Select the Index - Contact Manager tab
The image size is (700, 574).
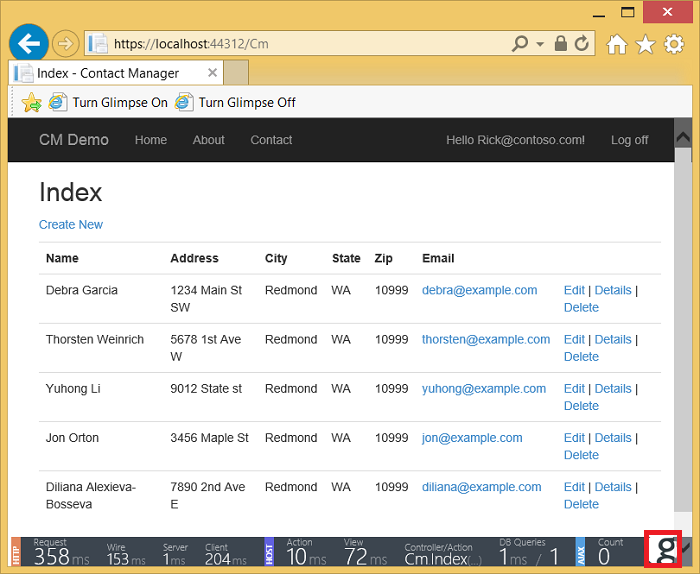coord(108,73)
